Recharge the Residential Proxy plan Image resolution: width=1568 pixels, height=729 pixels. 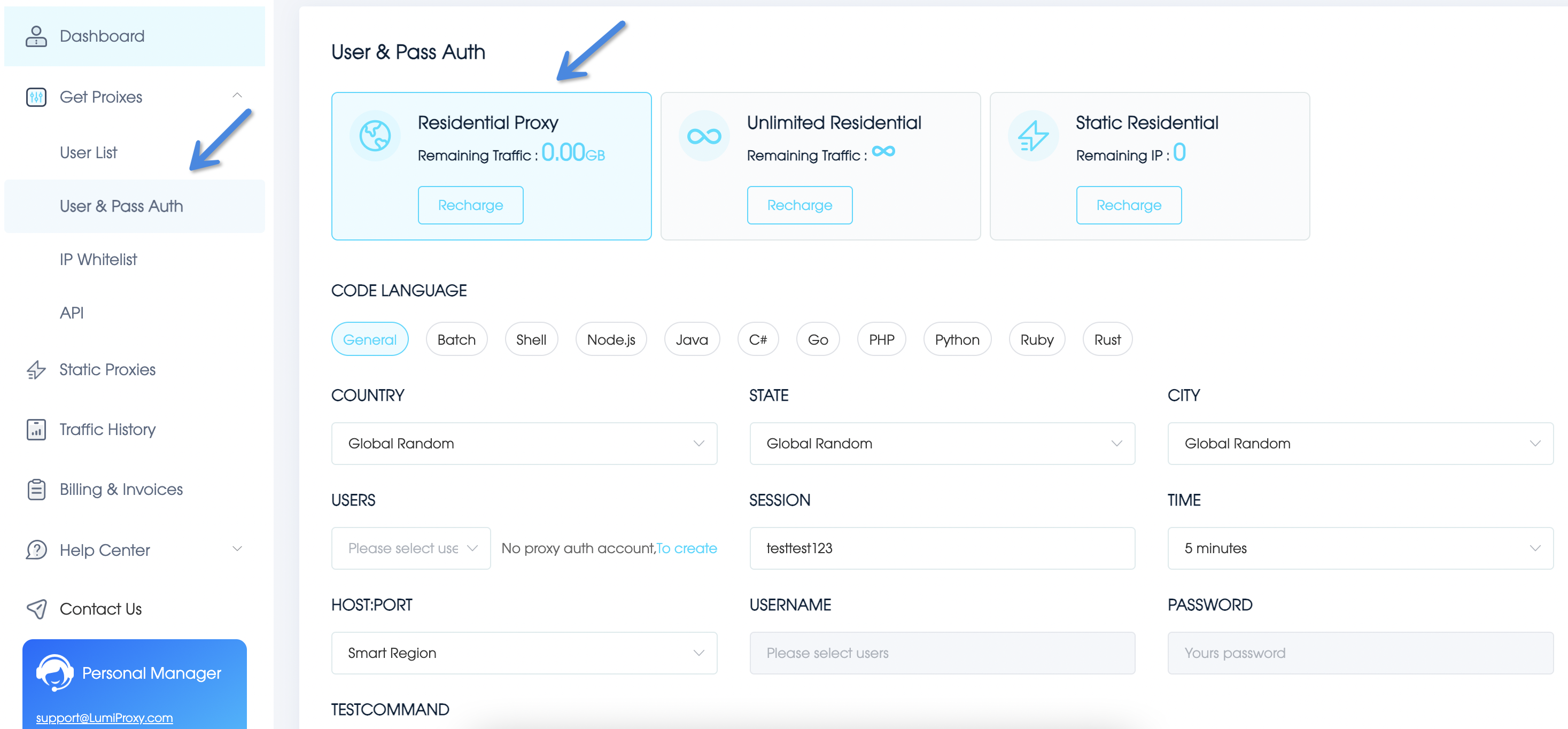(x=470, y=205)
